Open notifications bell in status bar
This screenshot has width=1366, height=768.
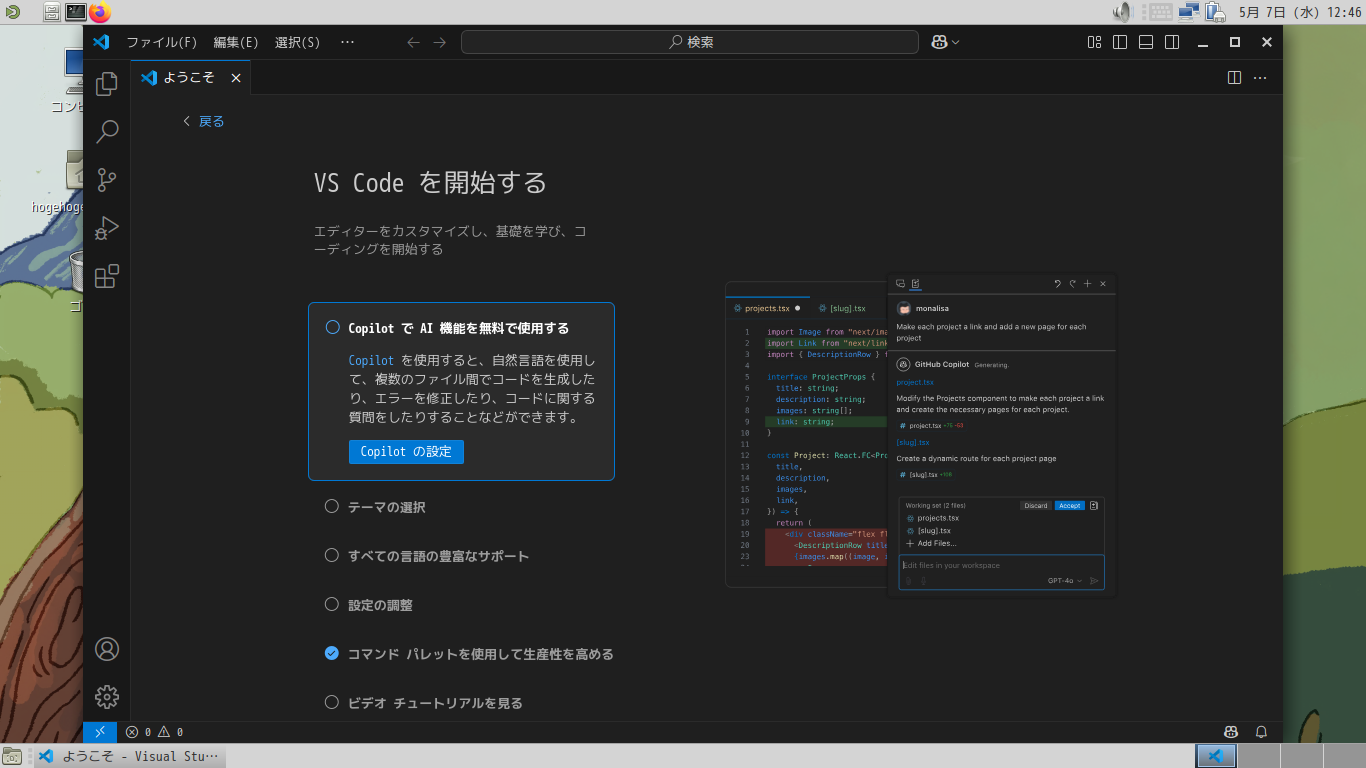[x=1261, y=732]
